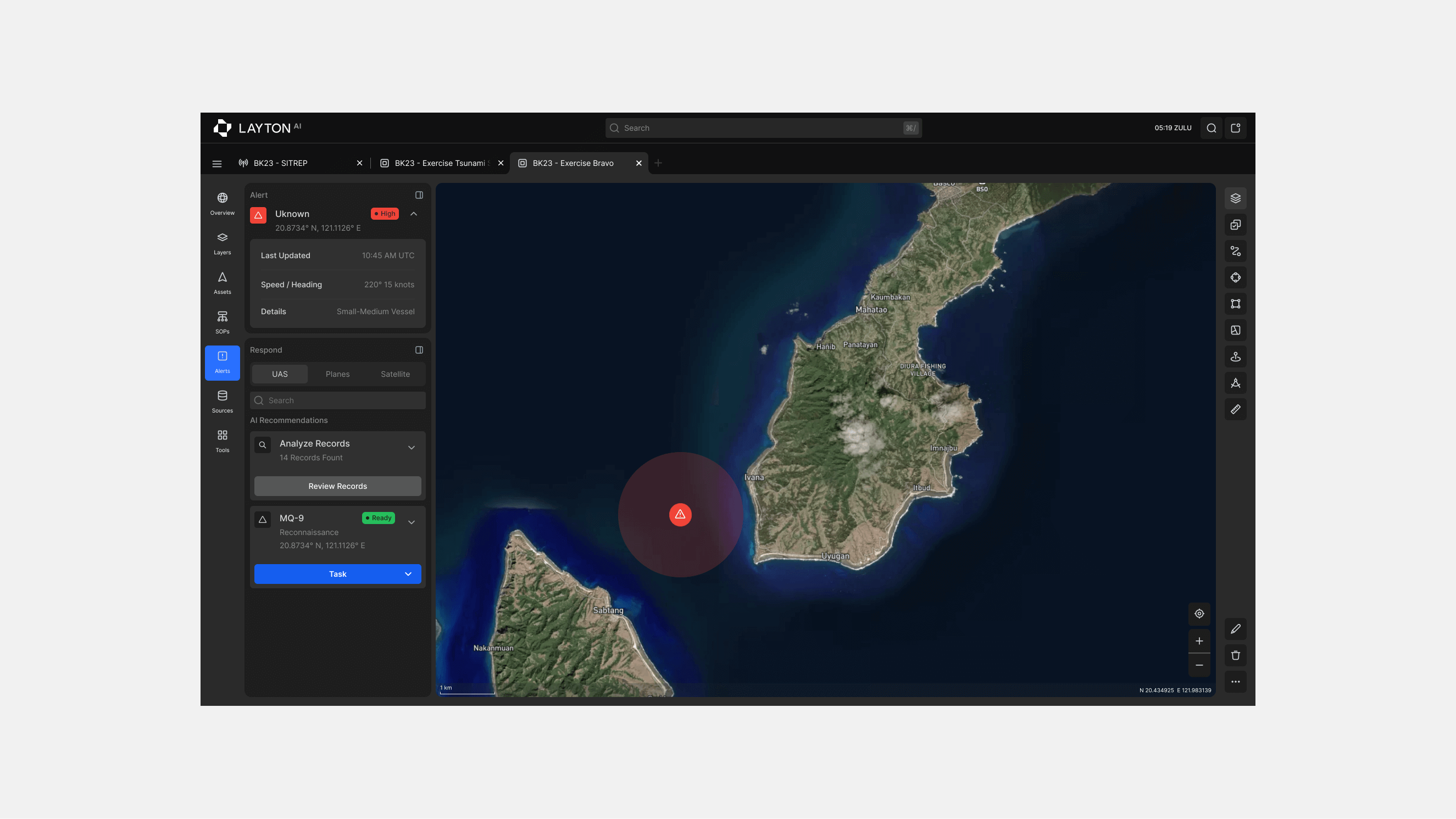Image resolution: width=1456 pixels, height=819 pixels.
Task: Click the Review Records button
Action: [x=337, y=487]
